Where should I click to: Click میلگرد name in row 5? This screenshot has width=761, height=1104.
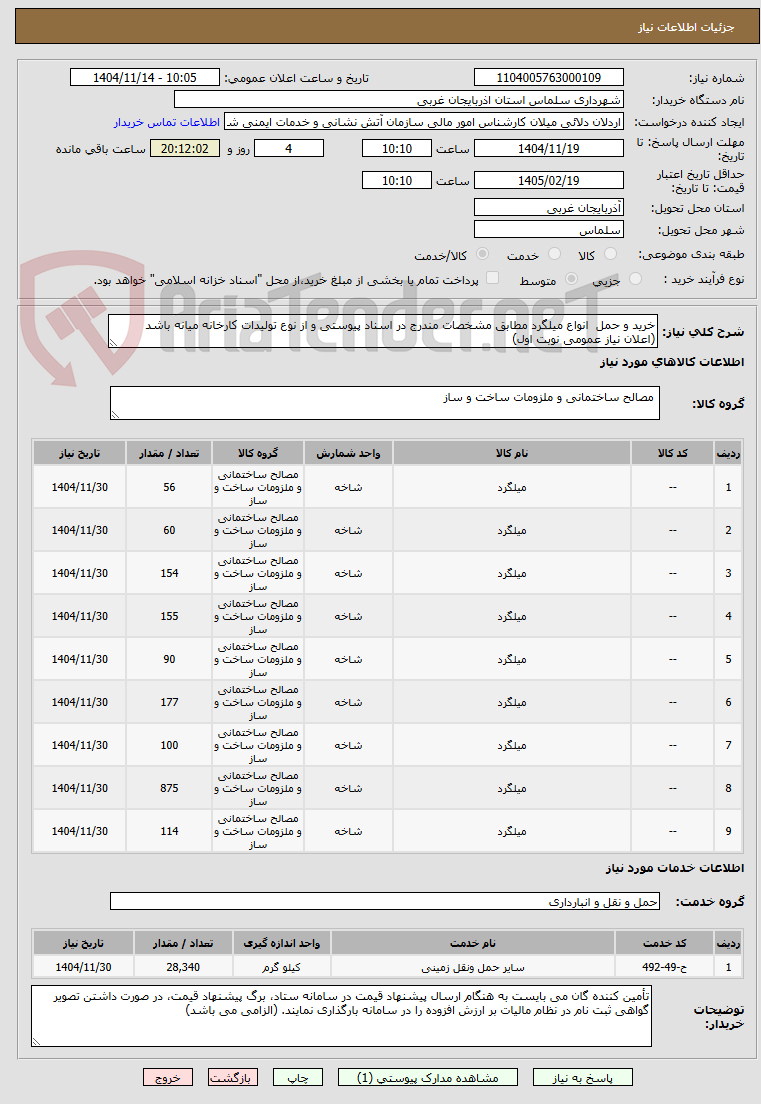point(512,659)
